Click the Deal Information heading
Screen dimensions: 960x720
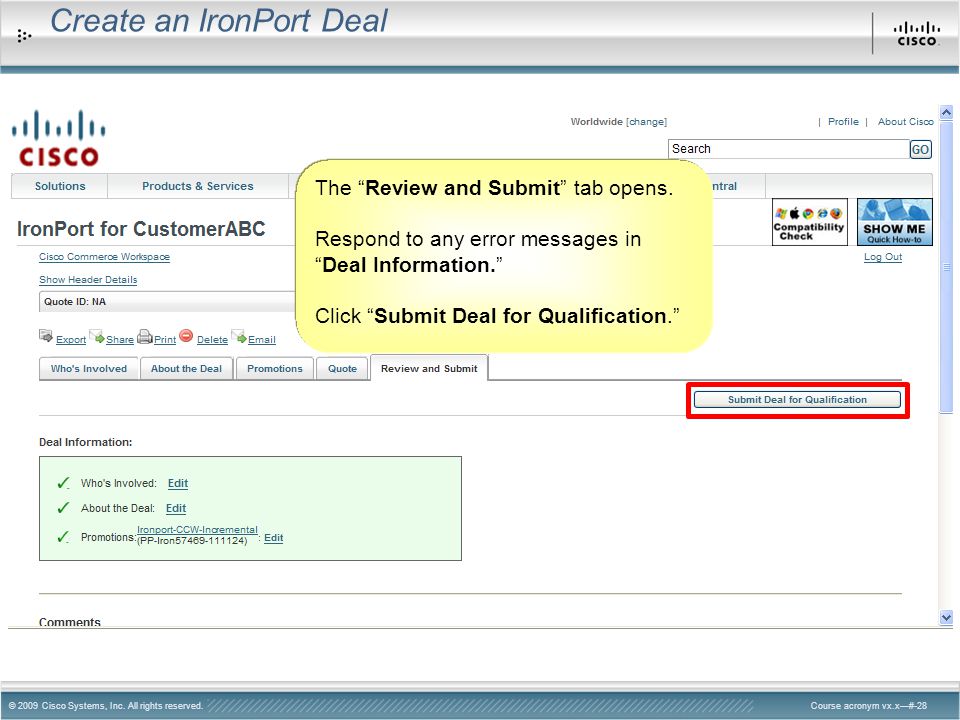click(x=86, y=442)
